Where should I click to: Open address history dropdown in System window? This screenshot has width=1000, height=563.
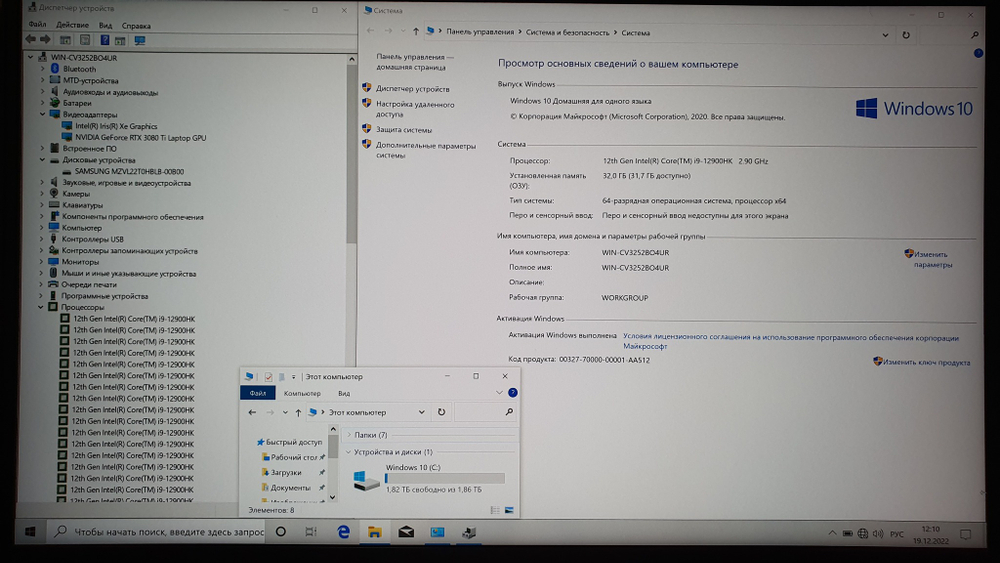(x=885, y=35)
